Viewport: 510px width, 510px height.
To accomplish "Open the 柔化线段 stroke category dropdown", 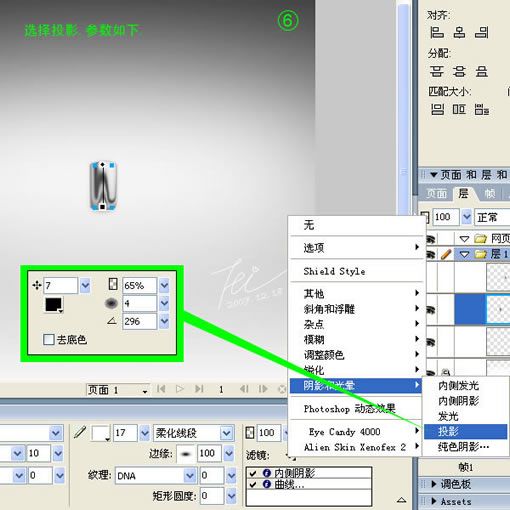I will (226, 433).
